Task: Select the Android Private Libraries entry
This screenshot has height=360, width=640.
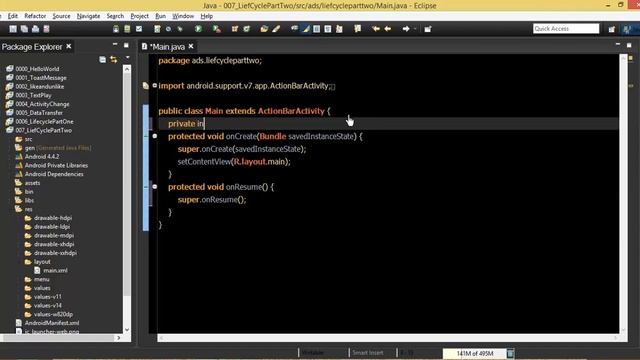Action: click(56, 165)
